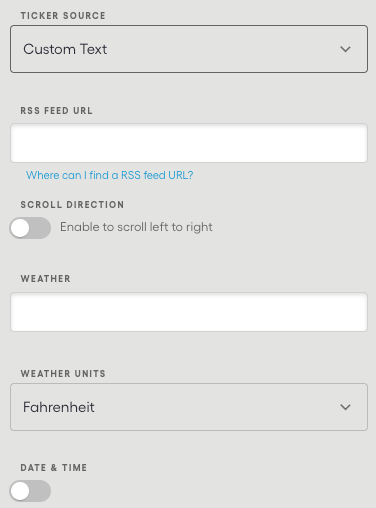Click the chevron arrow beside Custom Text

[x=345, y=49]
